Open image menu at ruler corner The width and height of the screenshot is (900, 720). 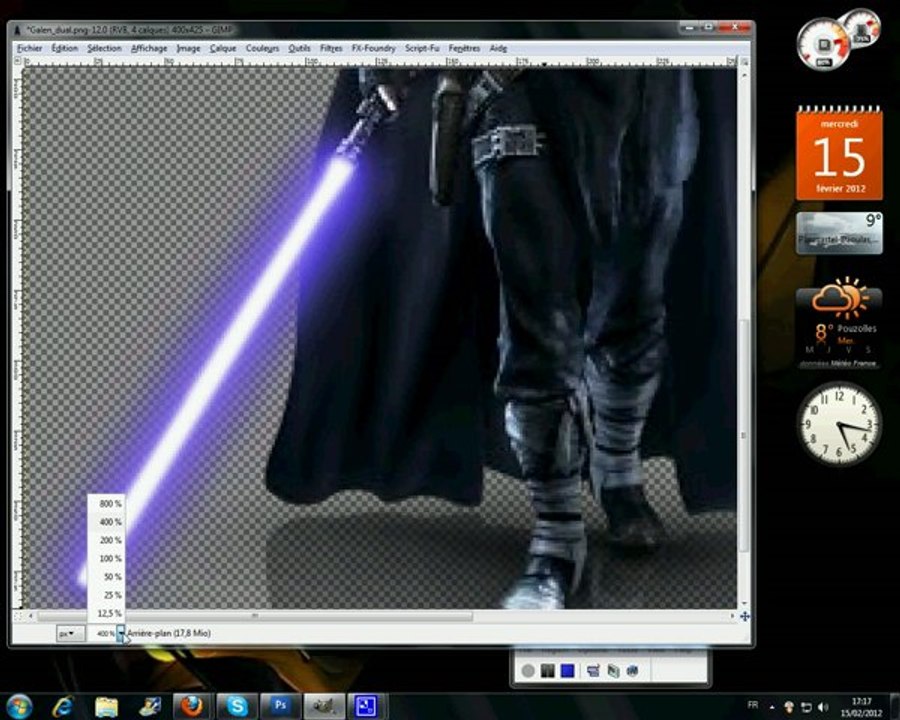point(18,60)
